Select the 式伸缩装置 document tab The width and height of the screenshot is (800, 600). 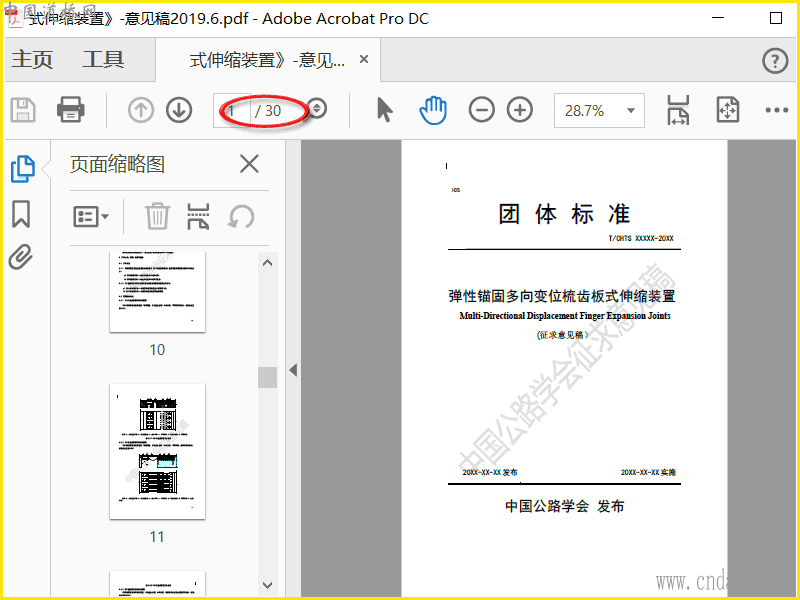[x=267, y=60]
